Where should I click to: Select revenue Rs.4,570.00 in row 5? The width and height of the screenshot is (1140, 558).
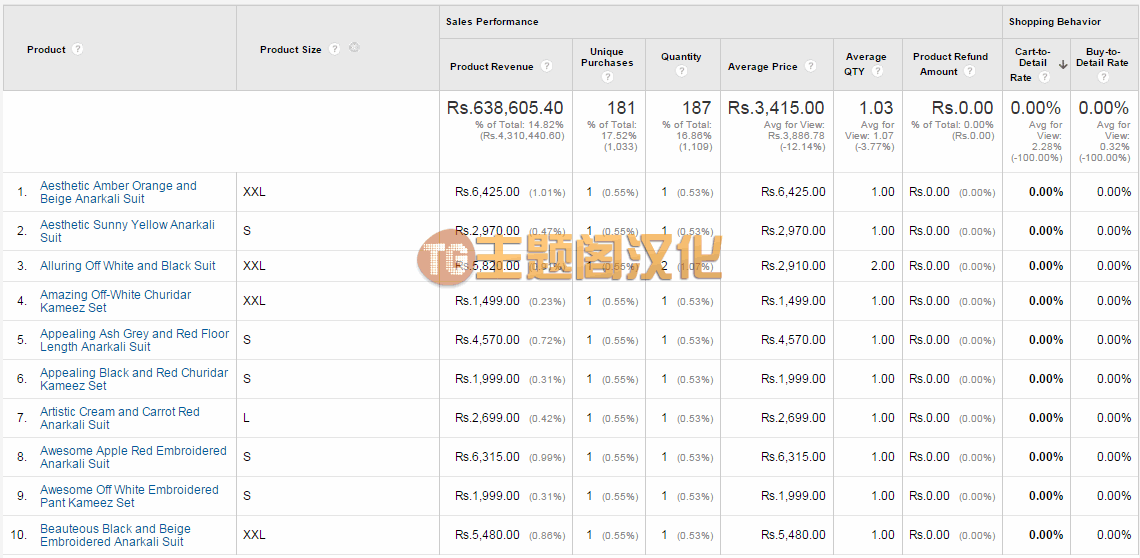(487, 340)
